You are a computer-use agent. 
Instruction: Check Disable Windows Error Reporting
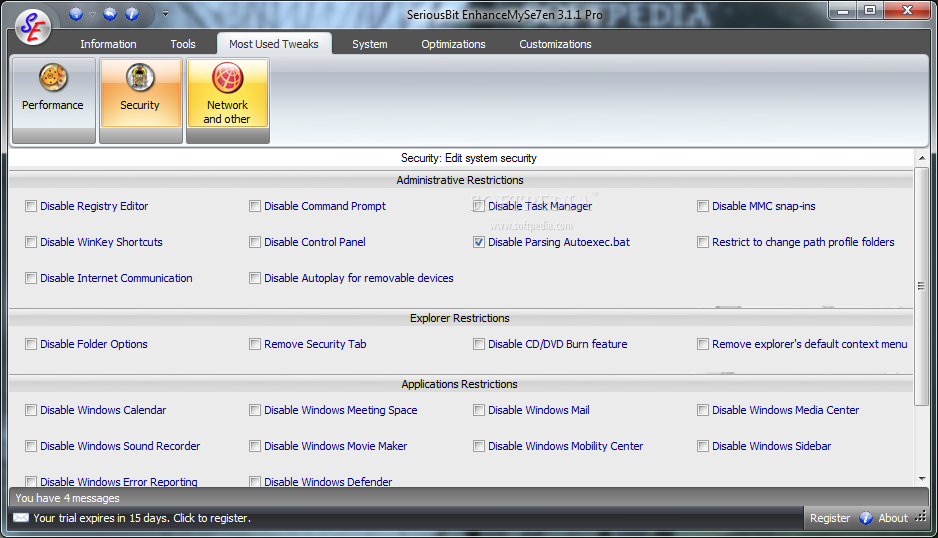coord(31,481)
